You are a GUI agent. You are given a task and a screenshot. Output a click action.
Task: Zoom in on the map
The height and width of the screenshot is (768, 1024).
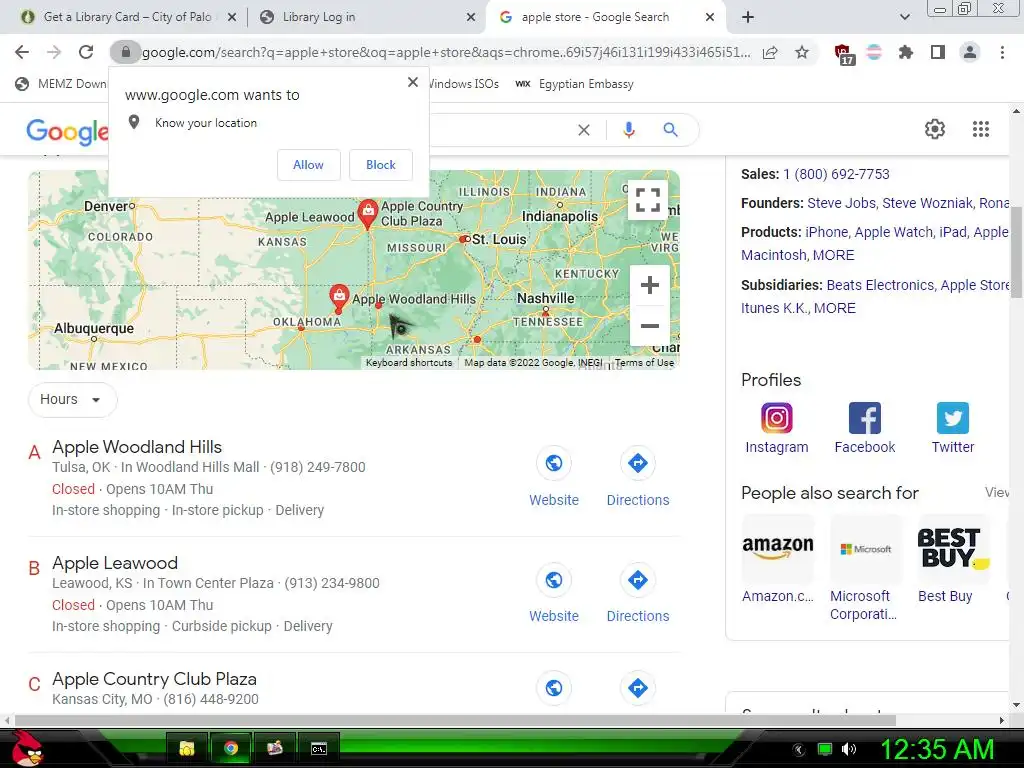(649, 285)
